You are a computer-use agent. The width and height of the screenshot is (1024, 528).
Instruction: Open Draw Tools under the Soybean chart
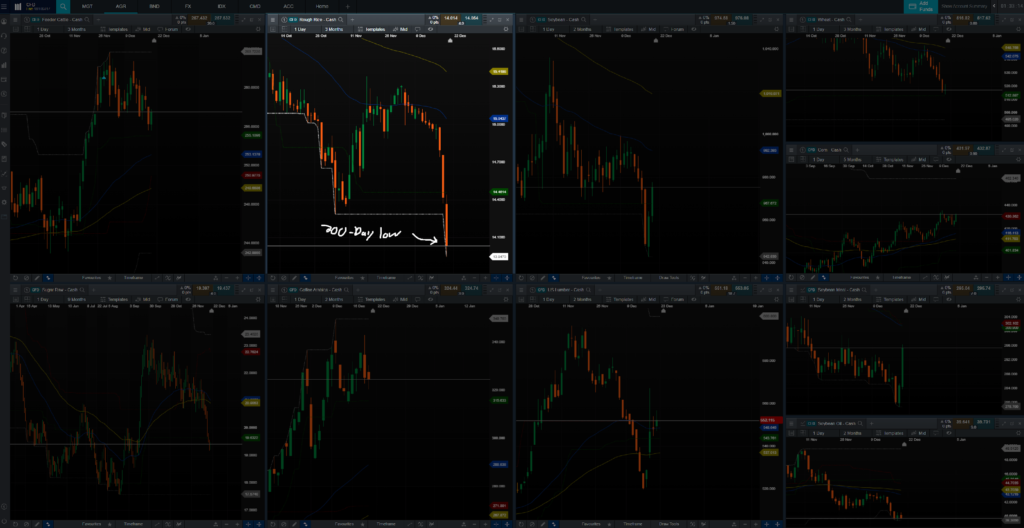coord(669,278)
